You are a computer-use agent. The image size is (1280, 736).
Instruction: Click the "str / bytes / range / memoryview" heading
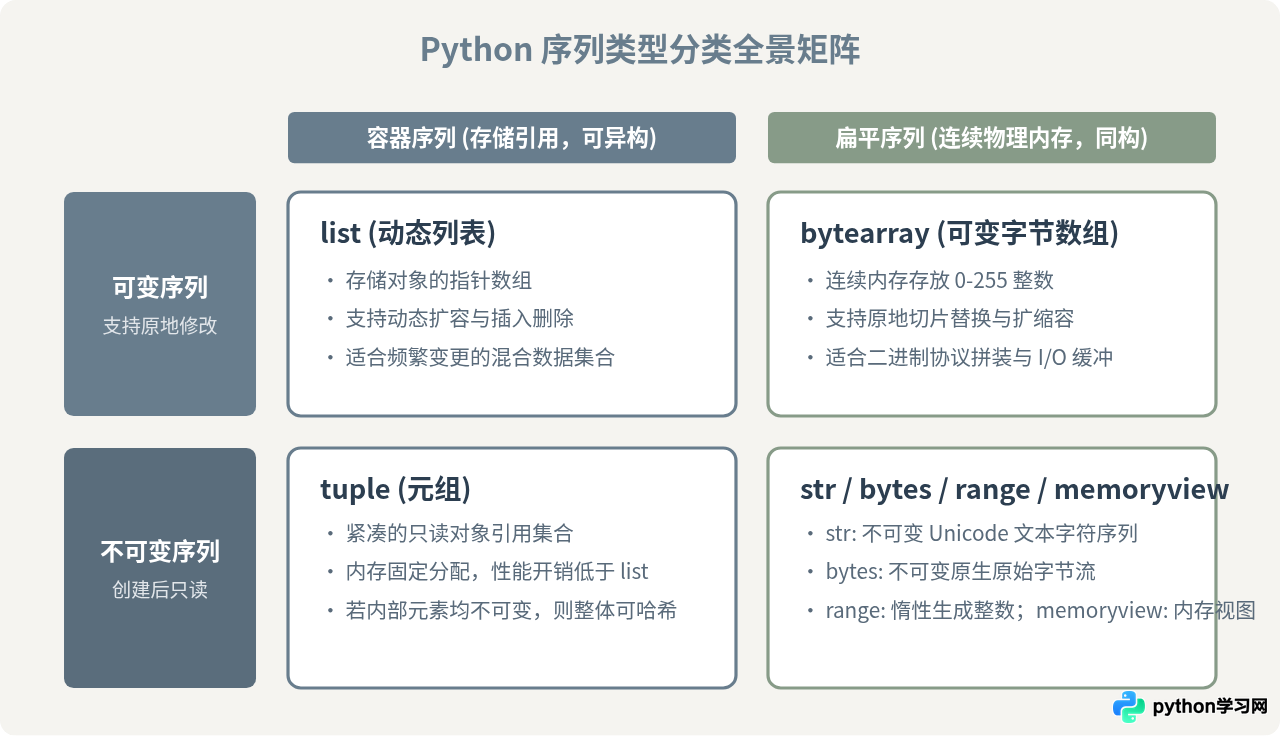(1015, 489)
